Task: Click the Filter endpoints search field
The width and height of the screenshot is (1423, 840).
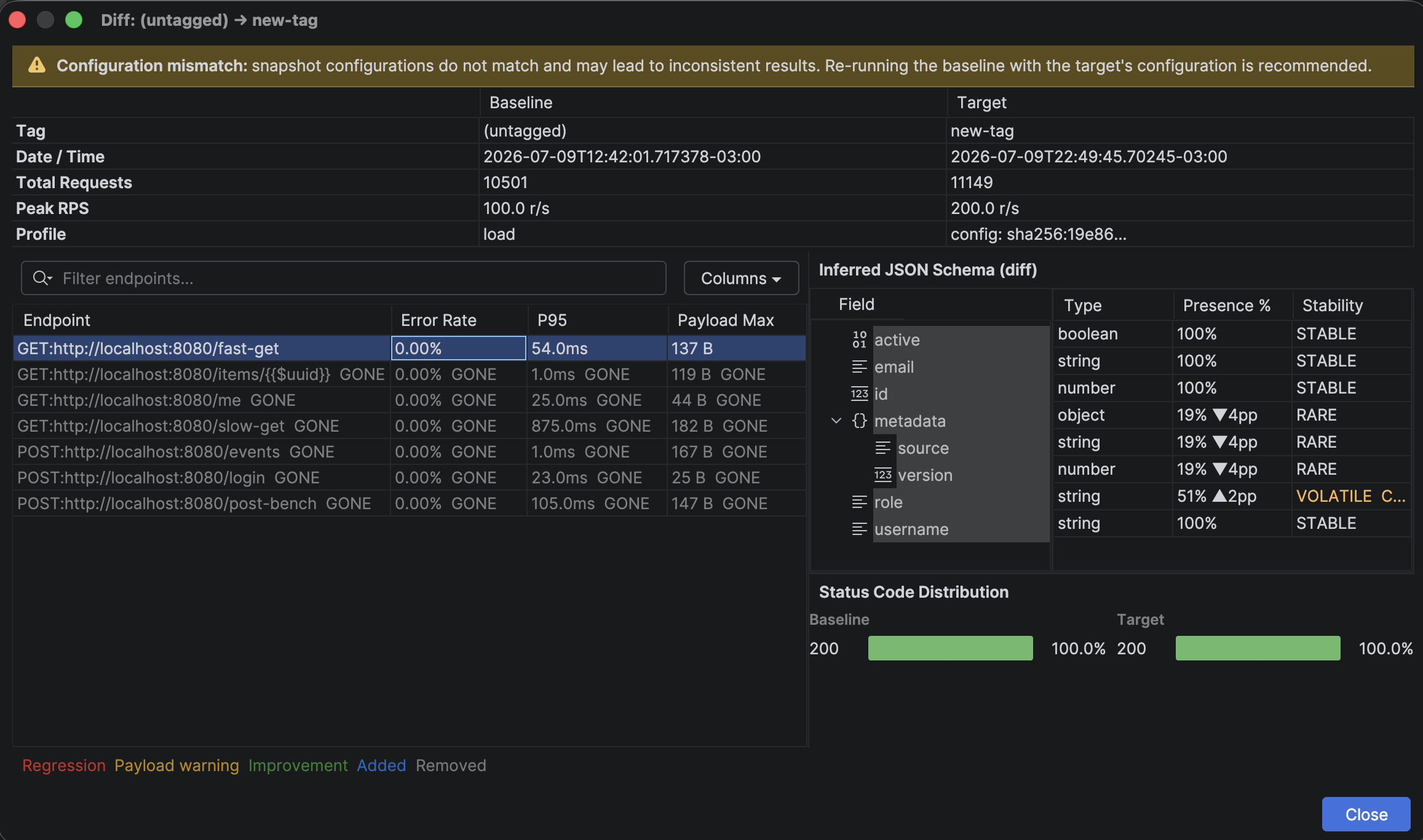Action: pyautogui.click(x=343, y=278)
